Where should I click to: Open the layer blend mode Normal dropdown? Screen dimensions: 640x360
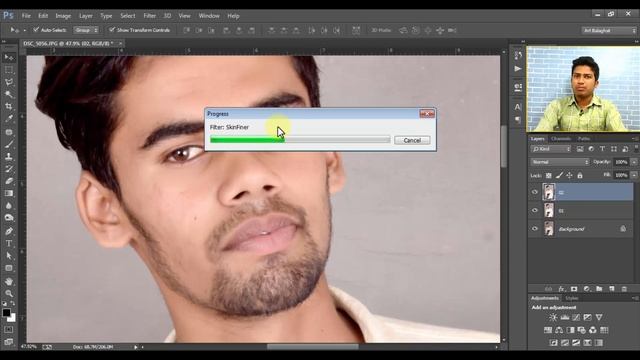[x=560, y=162]
